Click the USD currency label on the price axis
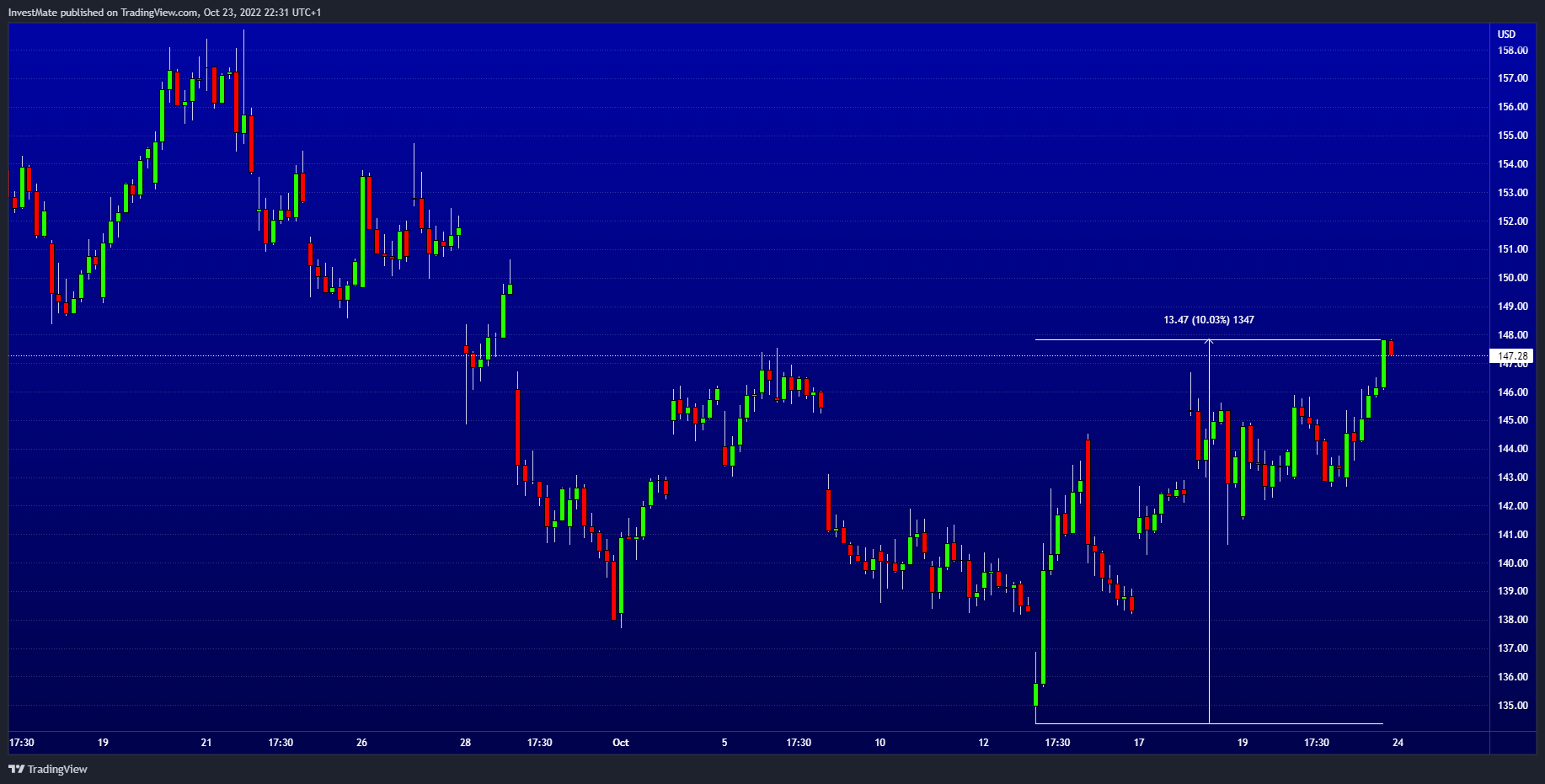Image resolution: width=1545 pixels, height=784 pixels. [x=1506, y=35]
